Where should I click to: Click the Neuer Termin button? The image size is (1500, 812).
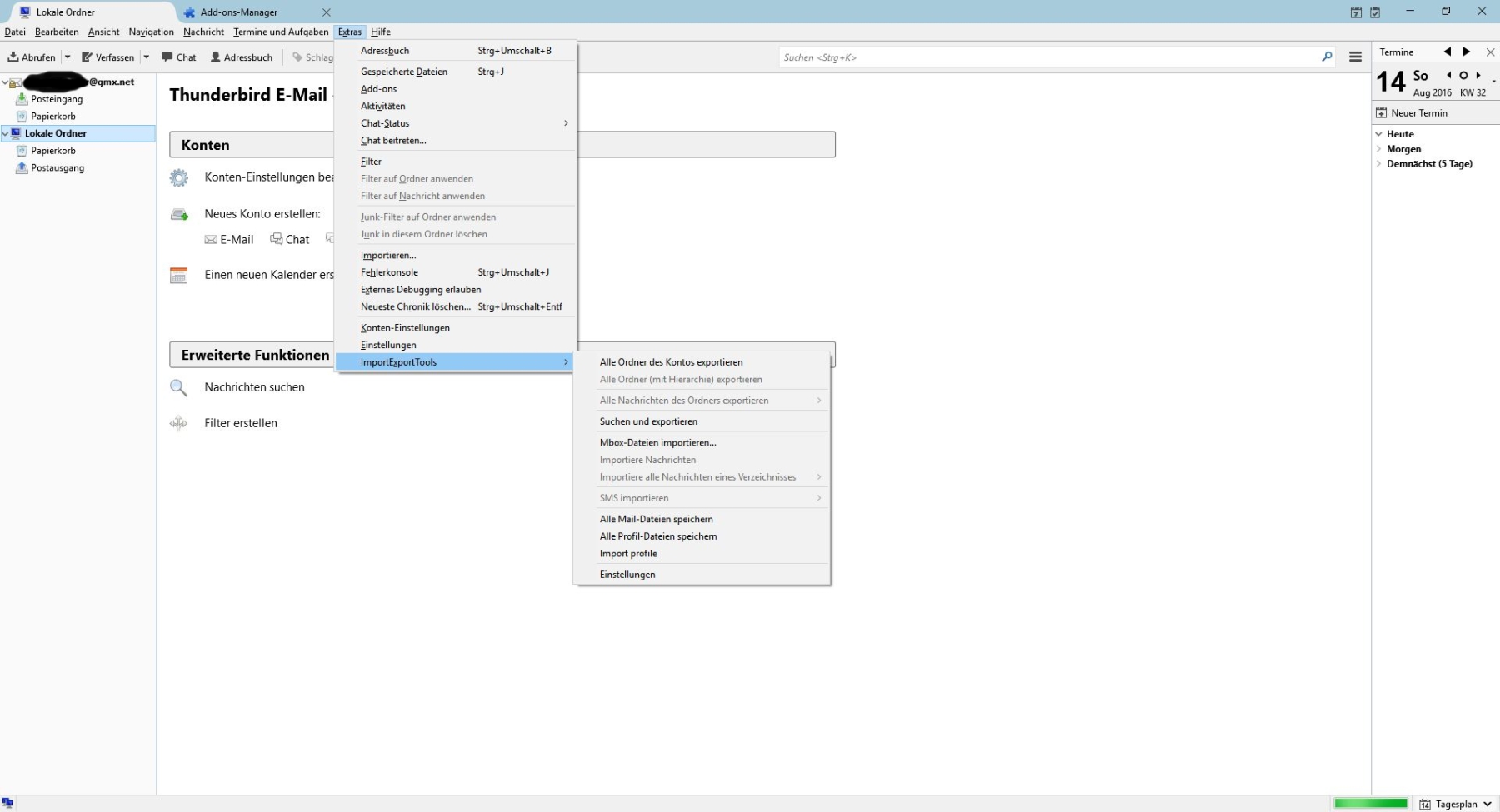tap(1412, 113)
